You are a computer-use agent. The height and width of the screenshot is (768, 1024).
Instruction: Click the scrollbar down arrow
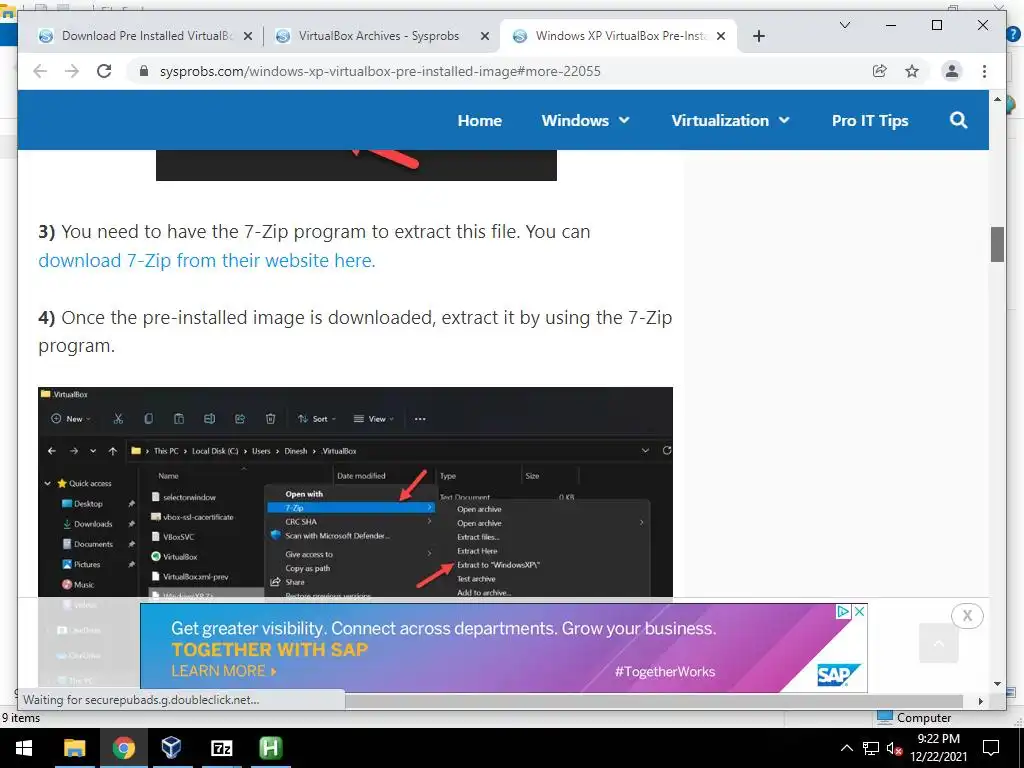(x=997, y=684)
